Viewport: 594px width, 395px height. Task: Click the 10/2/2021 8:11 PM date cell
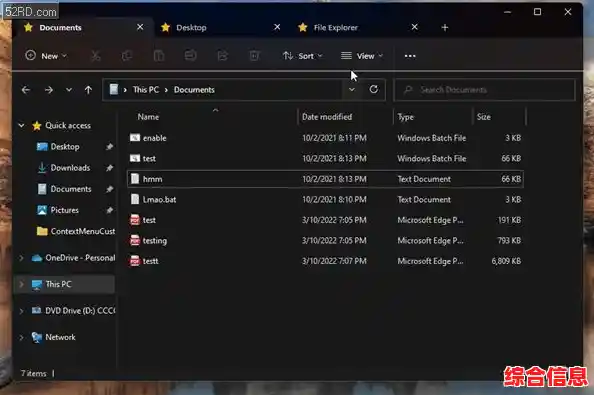click(x=334, y=138)
